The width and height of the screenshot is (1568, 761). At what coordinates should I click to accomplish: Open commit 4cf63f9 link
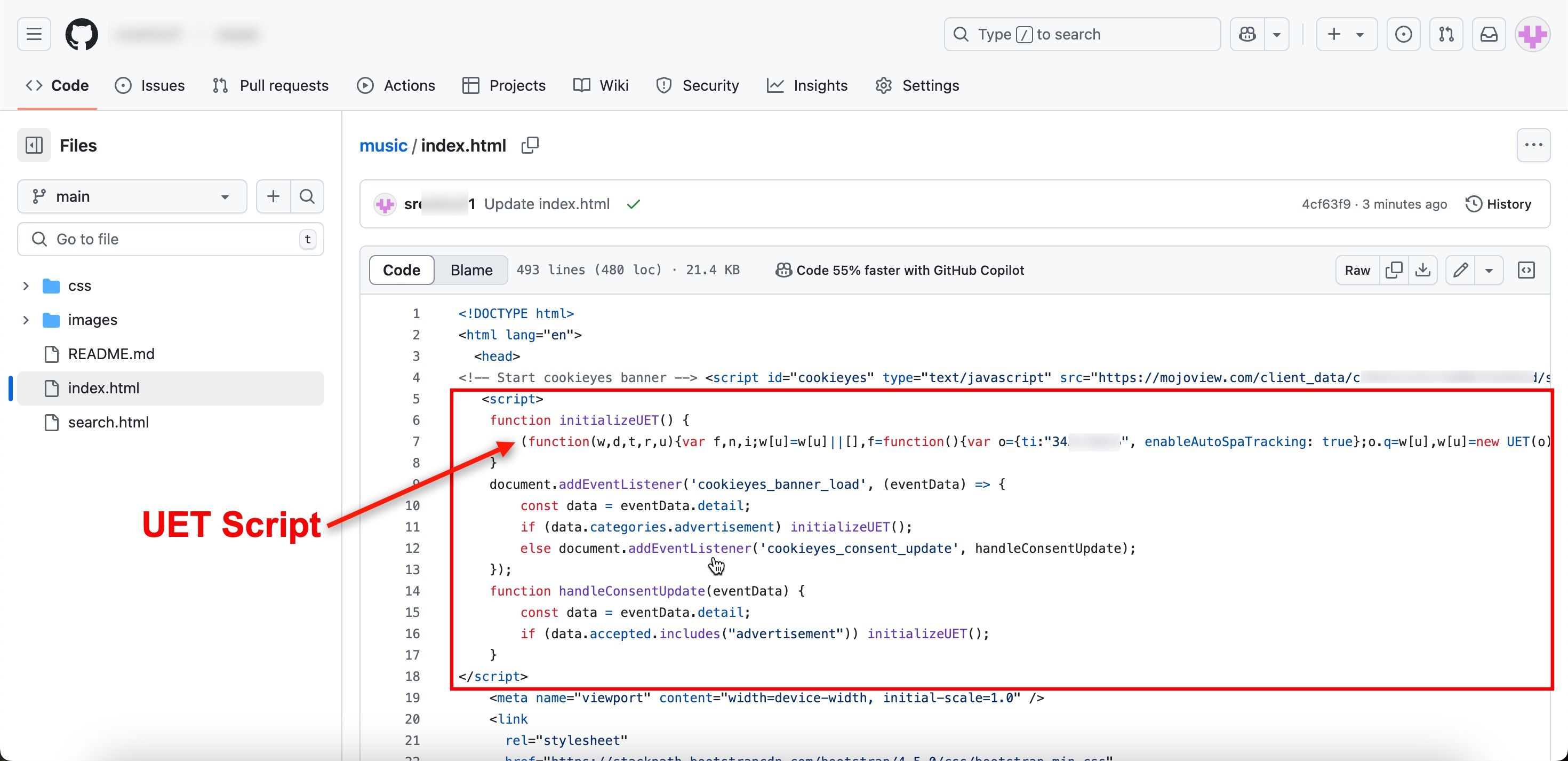coord(1326,204)
